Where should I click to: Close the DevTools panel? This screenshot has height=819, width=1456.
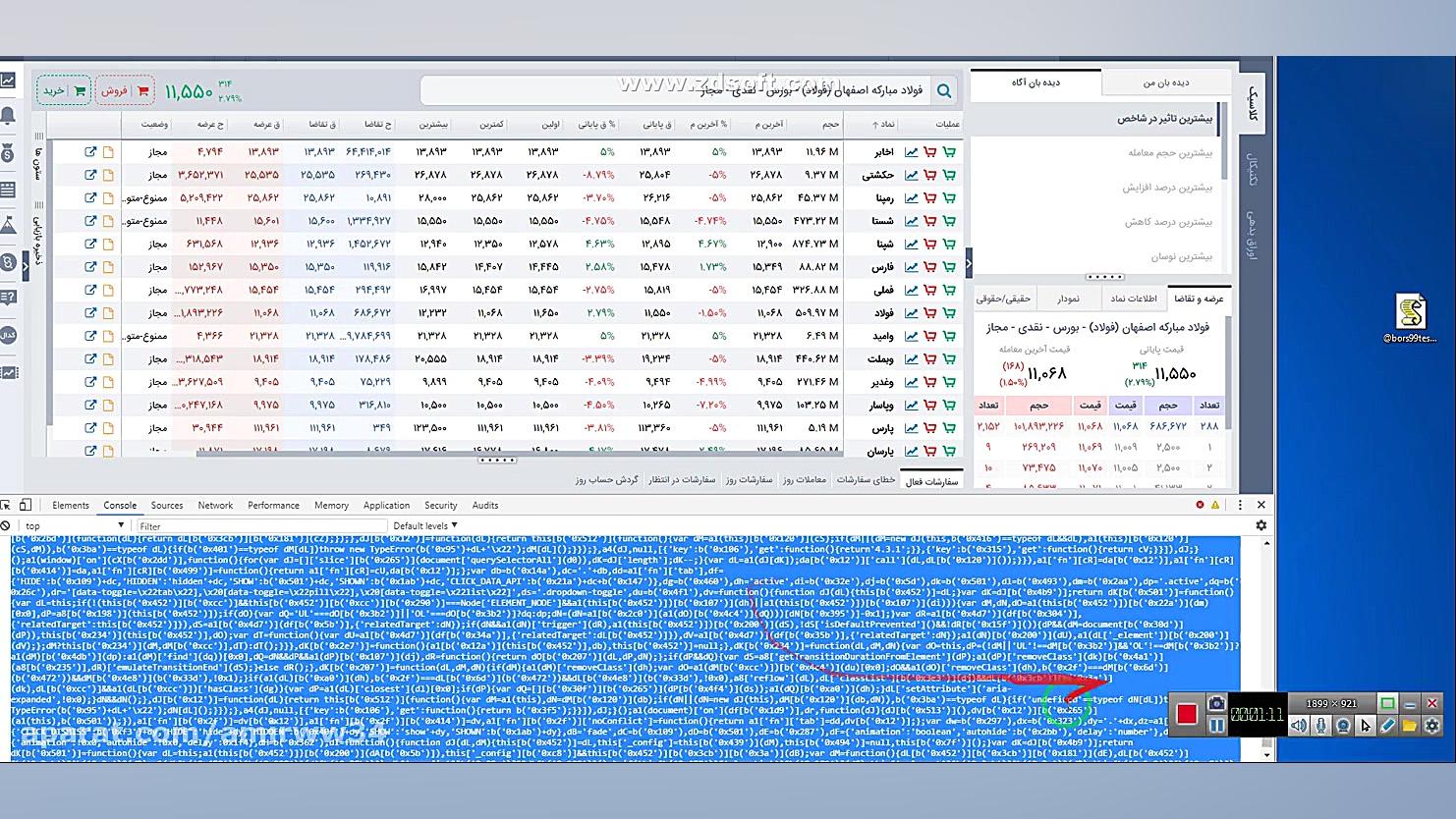[1261, 505]
